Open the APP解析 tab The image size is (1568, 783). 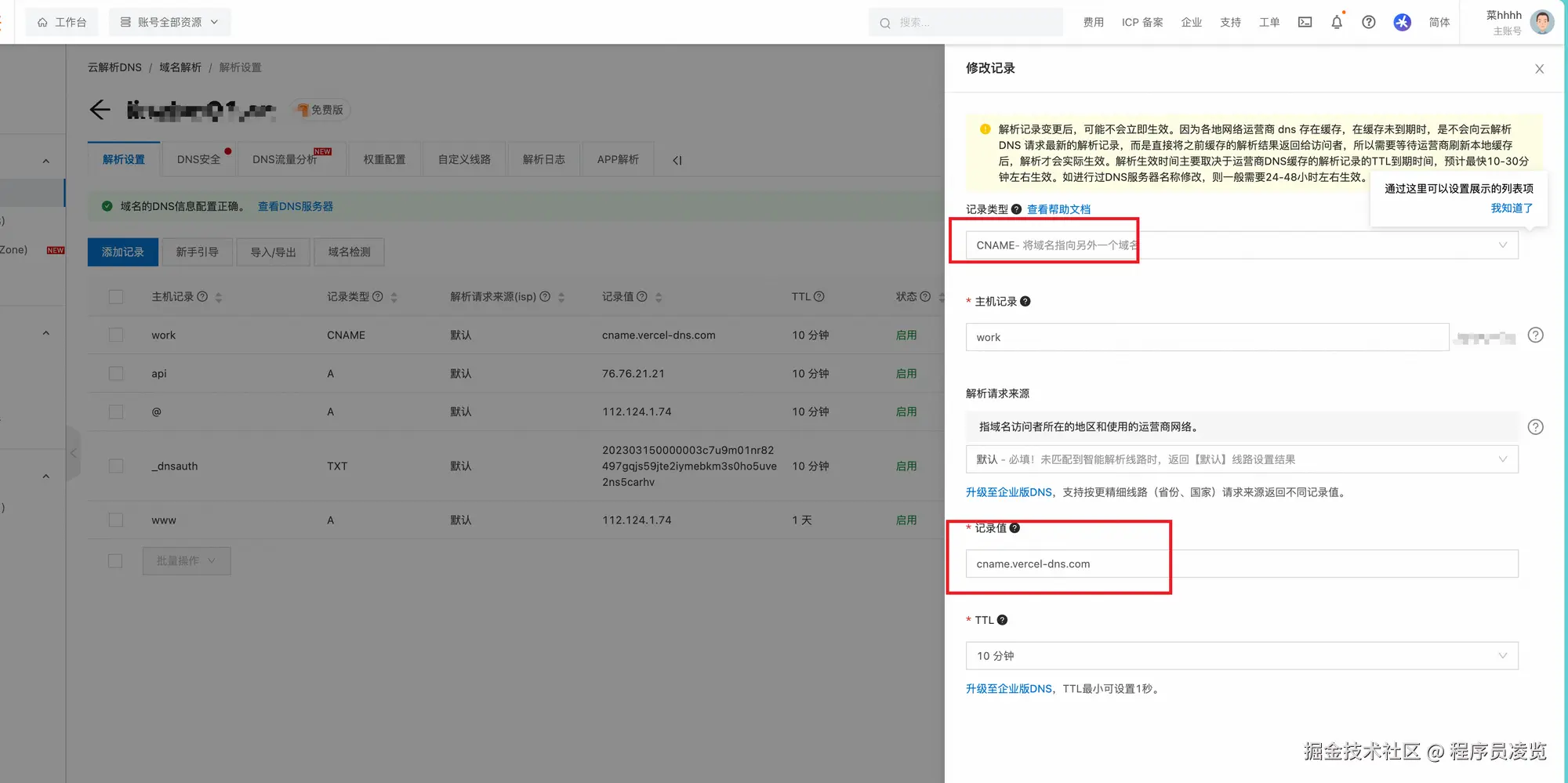[618, 160]
